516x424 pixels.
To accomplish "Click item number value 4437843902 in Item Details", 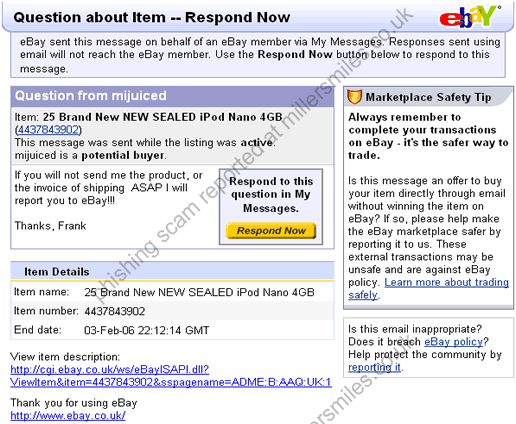I will [115, 311].
